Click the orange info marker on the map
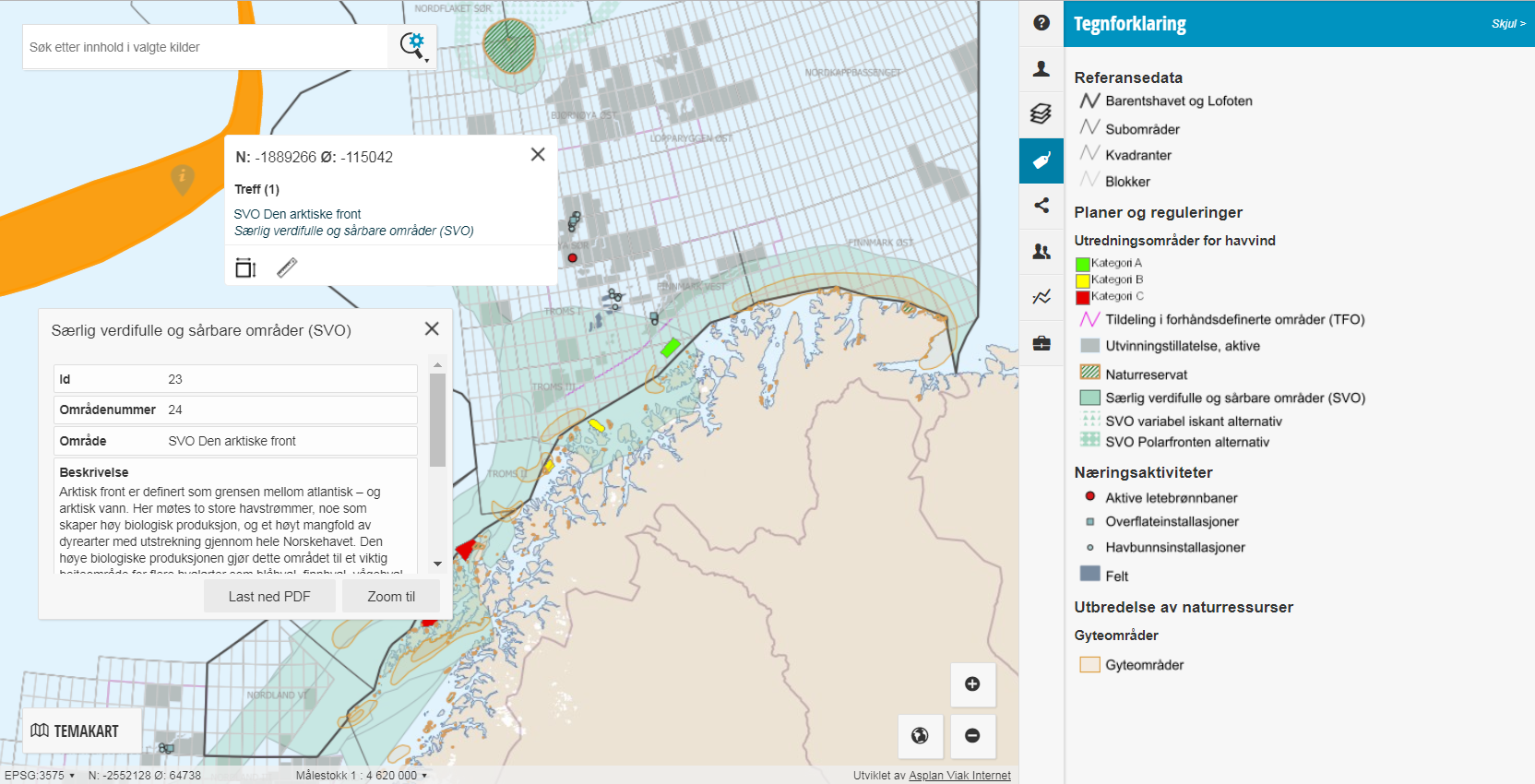Screen dimensions: 1535x784 pyautogui.click(x=183, y=179)
